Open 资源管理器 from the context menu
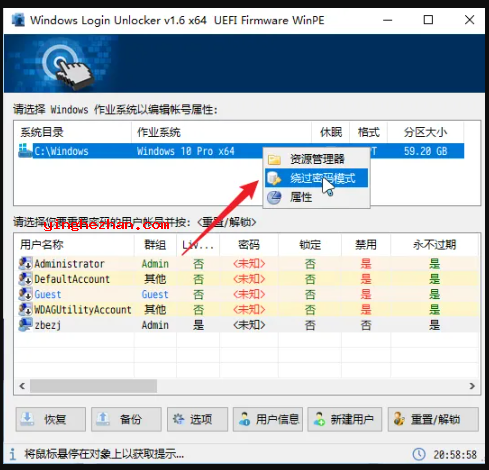Viewport: 489px width, 470px height. pyautogui.click(x=317, y=159)
